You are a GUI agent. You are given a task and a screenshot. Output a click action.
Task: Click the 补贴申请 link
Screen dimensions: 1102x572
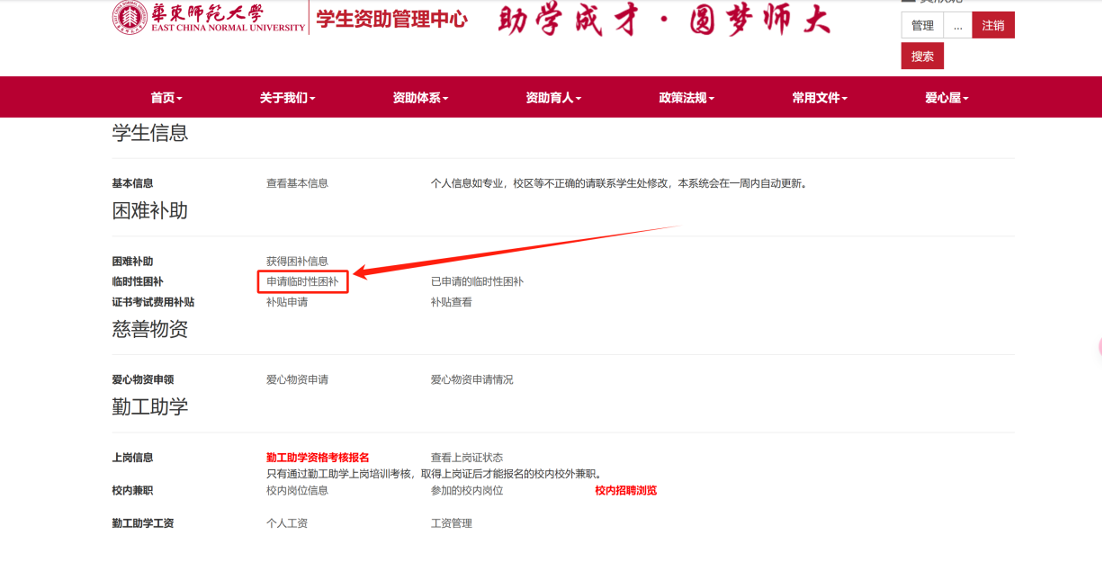pos(287,302)
